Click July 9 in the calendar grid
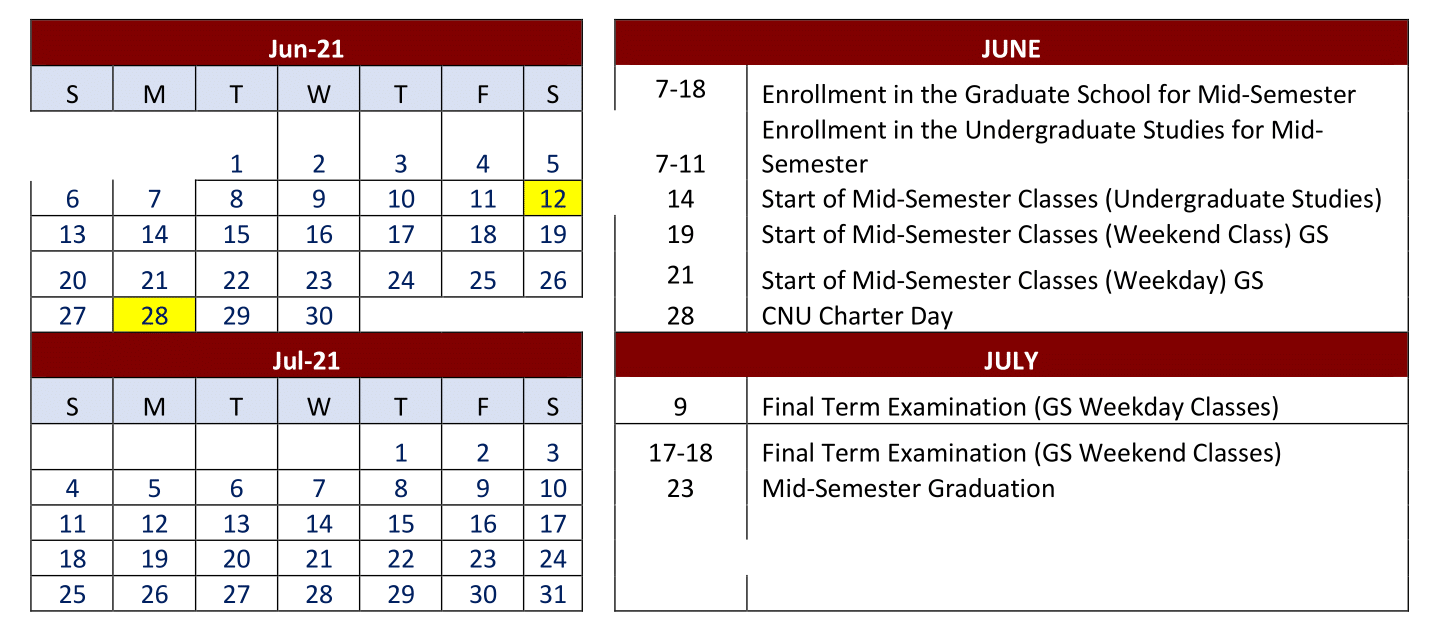Viewport: 1438px width, 643px height. click(x=483, y=488)
